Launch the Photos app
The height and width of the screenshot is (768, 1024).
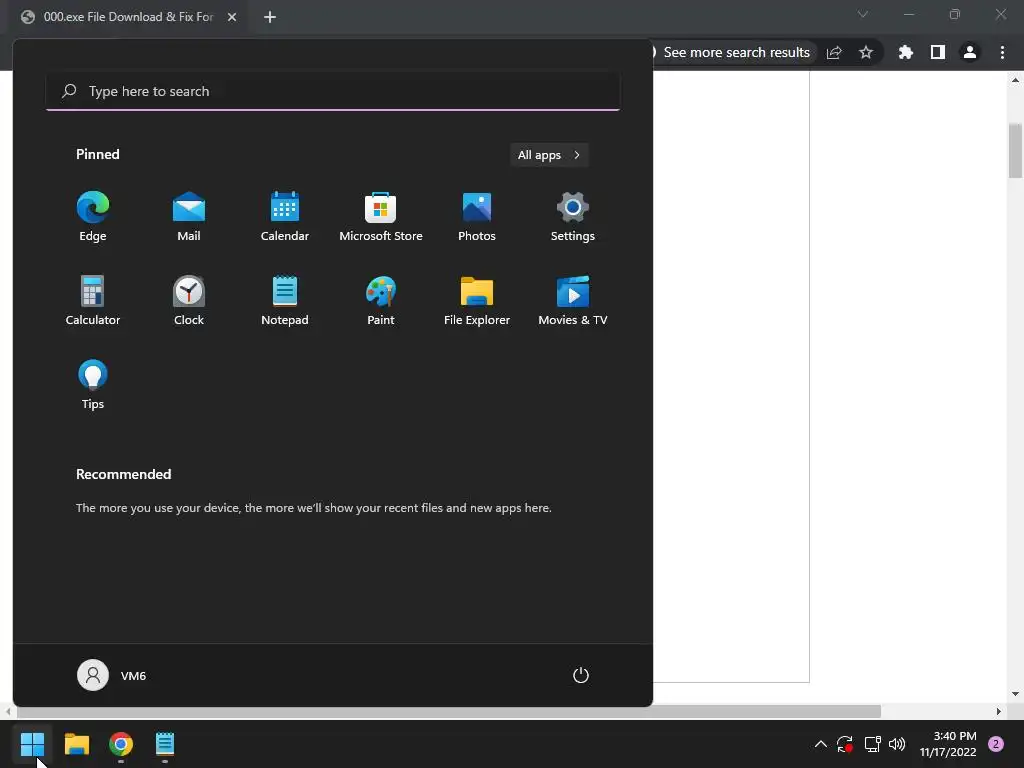click(x=477, y=217)
